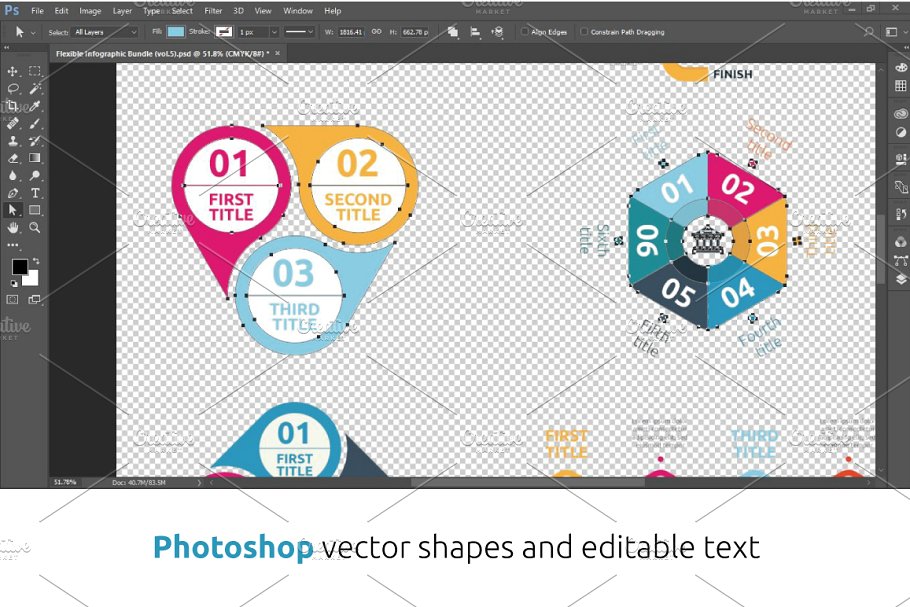Toggle Quick Mask mode at toolbar bottom
Viewport: 910px width, 607px height.
pos(13,298)
